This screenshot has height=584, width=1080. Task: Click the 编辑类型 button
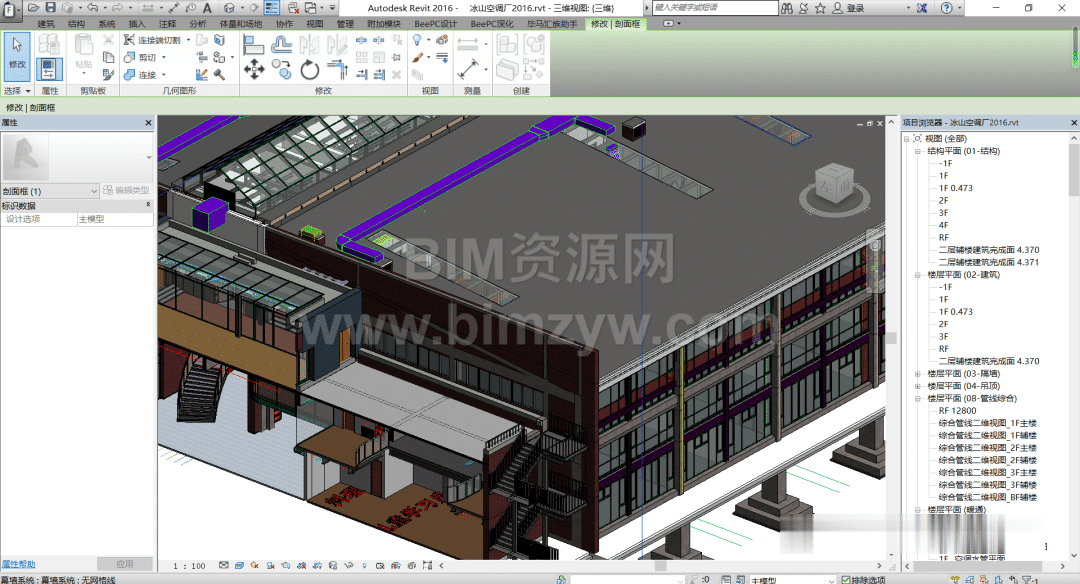click(x=127, y=190)
